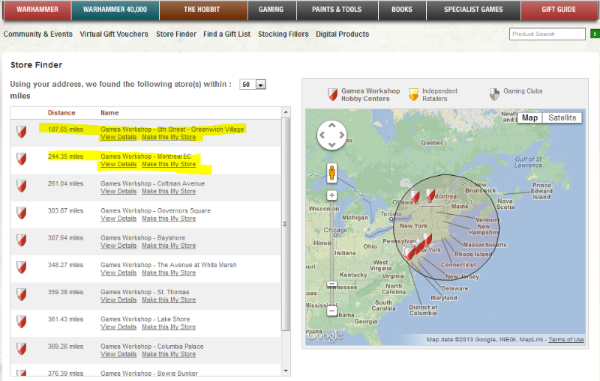
Task: Switch map to Satellite view
Action: [x=562, y=118]
